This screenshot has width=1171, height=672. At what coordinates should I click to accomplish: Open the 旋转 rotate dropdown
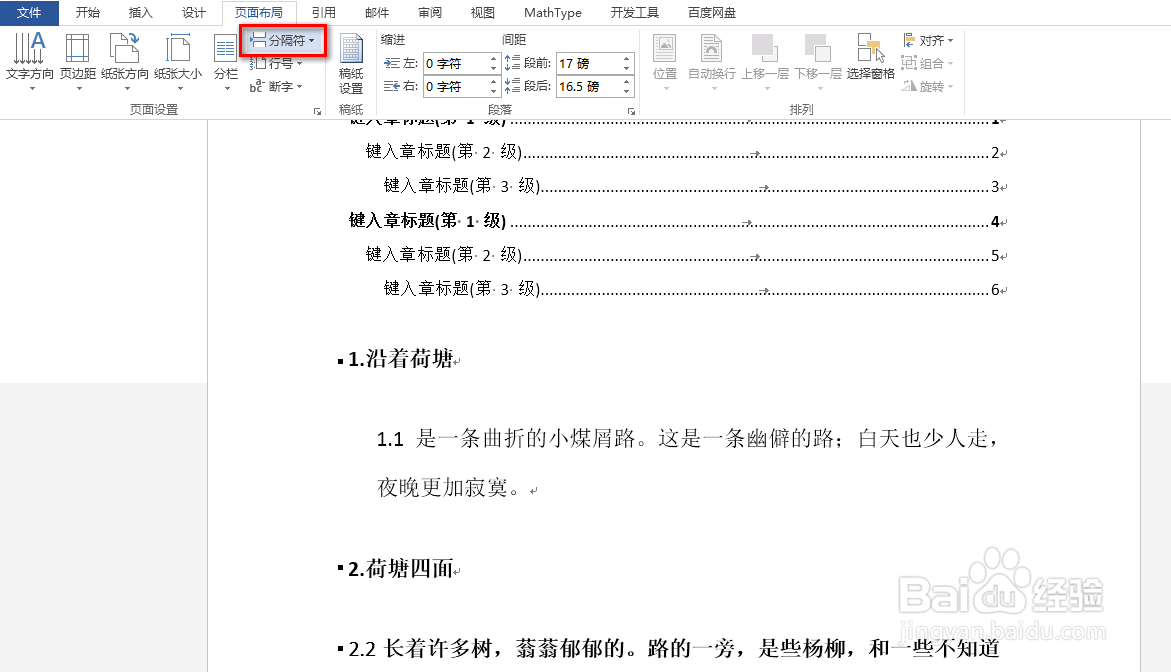(928, 86)
